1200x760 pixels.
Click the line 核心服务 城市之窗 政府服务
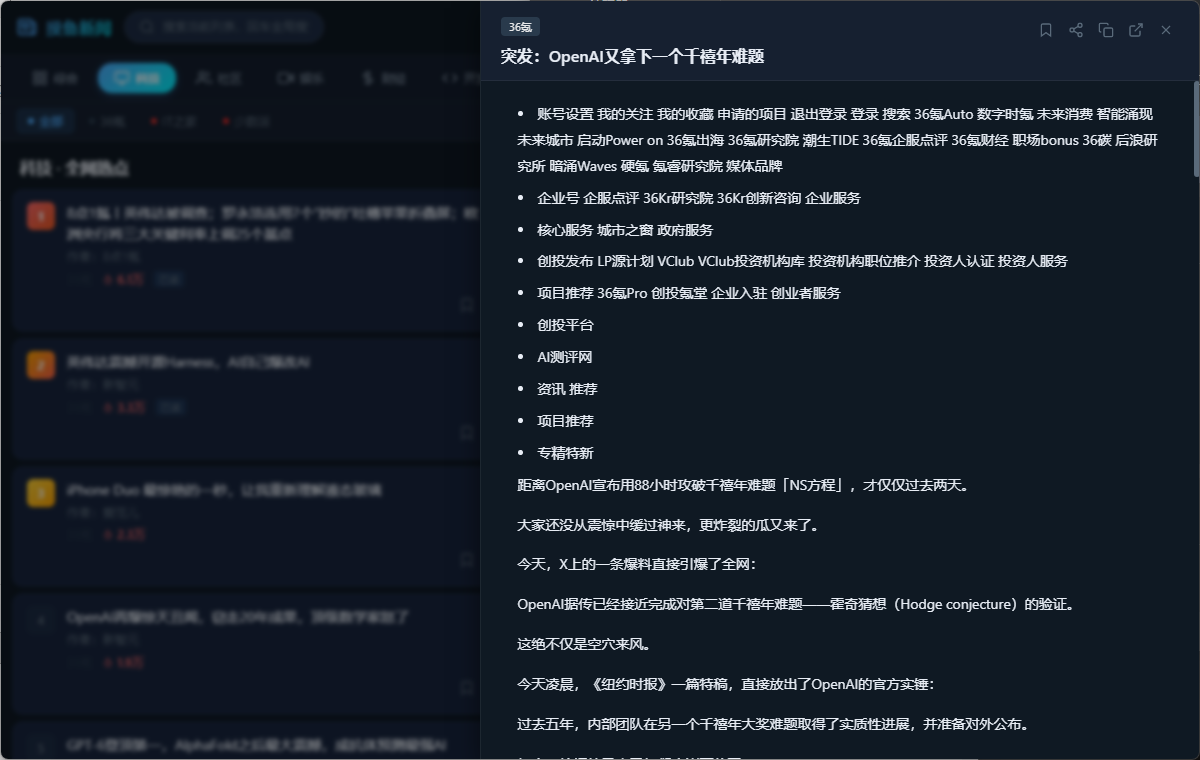click(x=625, y=230)
